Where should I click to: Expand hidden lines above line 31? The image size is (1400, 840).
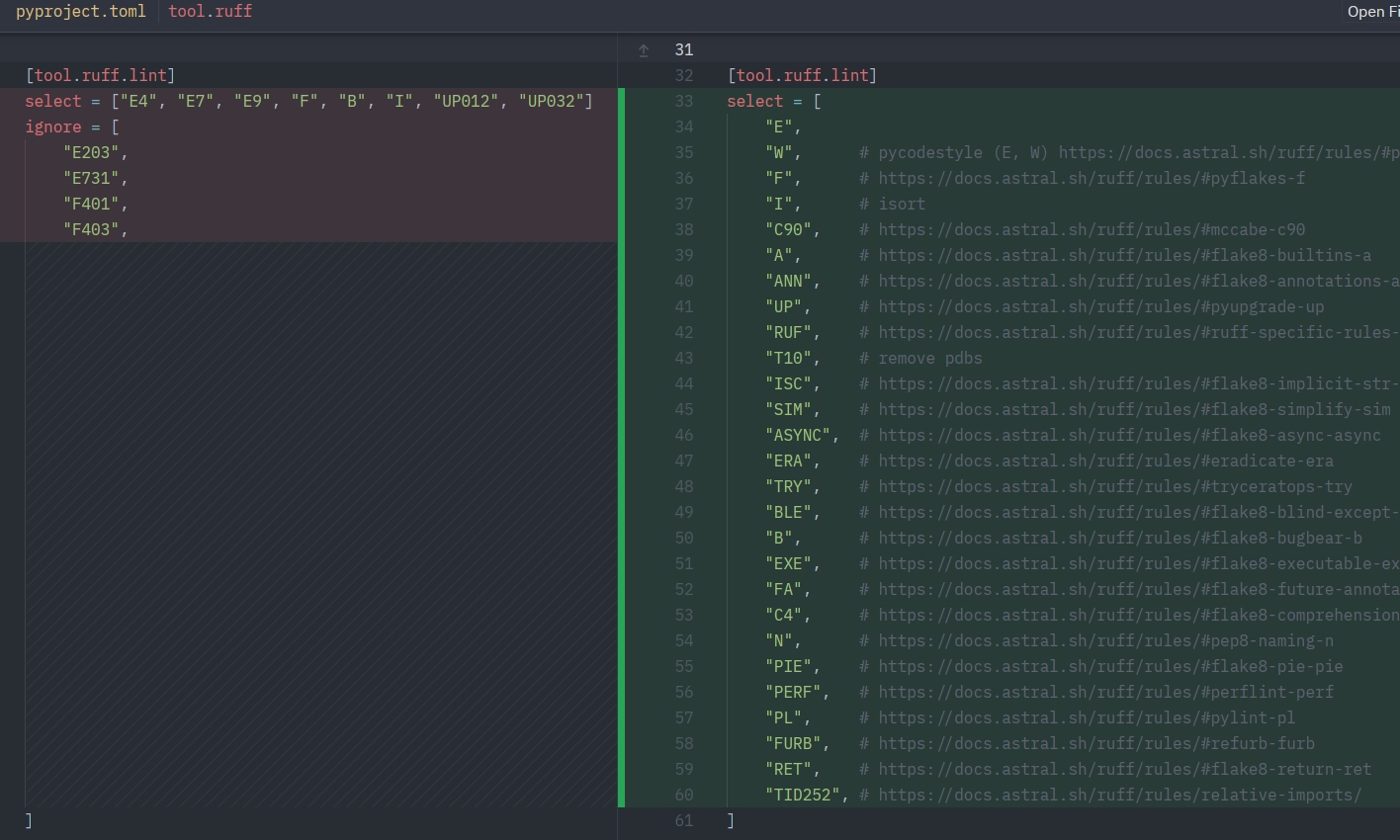tap(644, 50)
